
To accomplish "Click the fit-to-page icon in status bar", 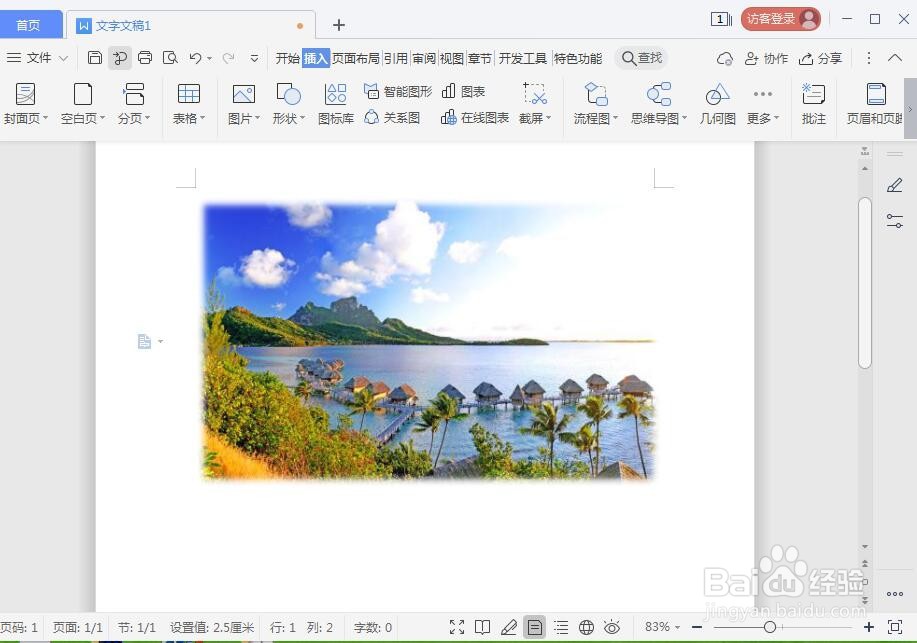I will [x=895, y=627].
